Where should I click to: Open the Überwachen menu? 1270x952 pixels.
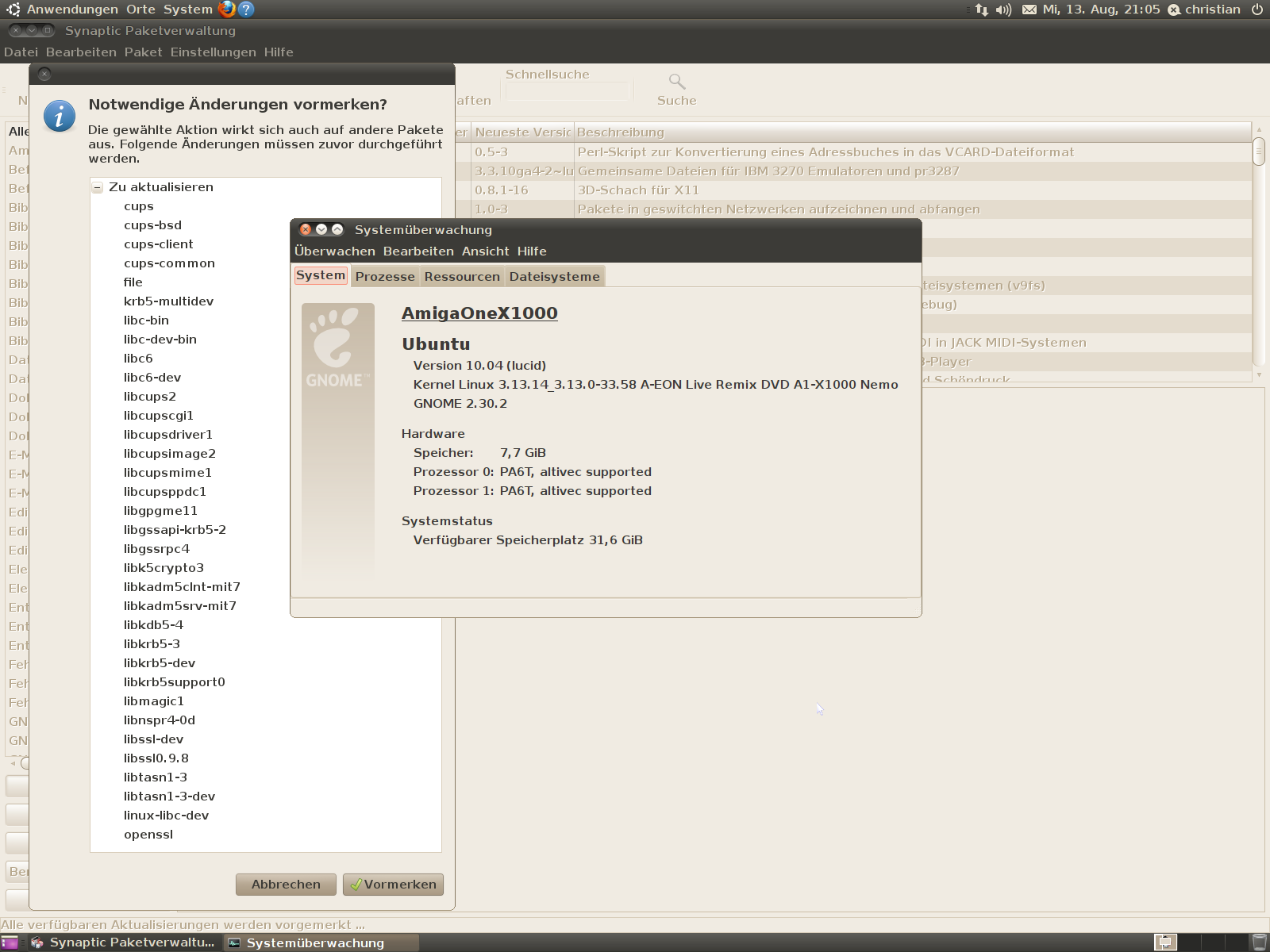[x=334, y=251]
